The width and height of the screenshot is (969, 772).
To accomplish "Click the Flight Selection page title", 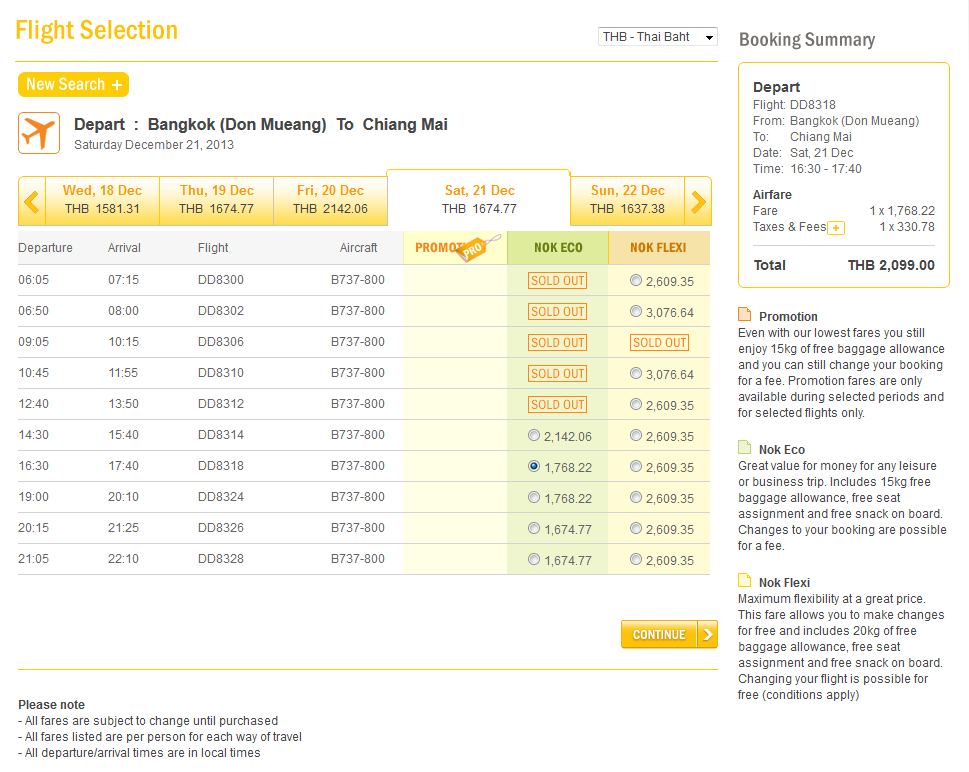I will 96,30.
